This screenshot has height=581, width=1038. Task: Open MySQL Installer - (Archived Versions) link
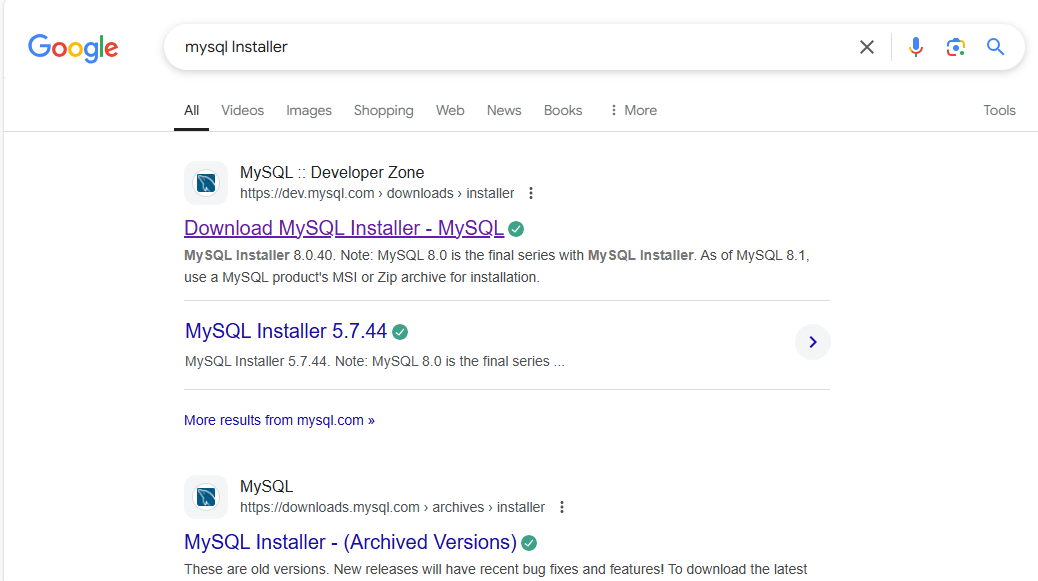pos(350,542)
